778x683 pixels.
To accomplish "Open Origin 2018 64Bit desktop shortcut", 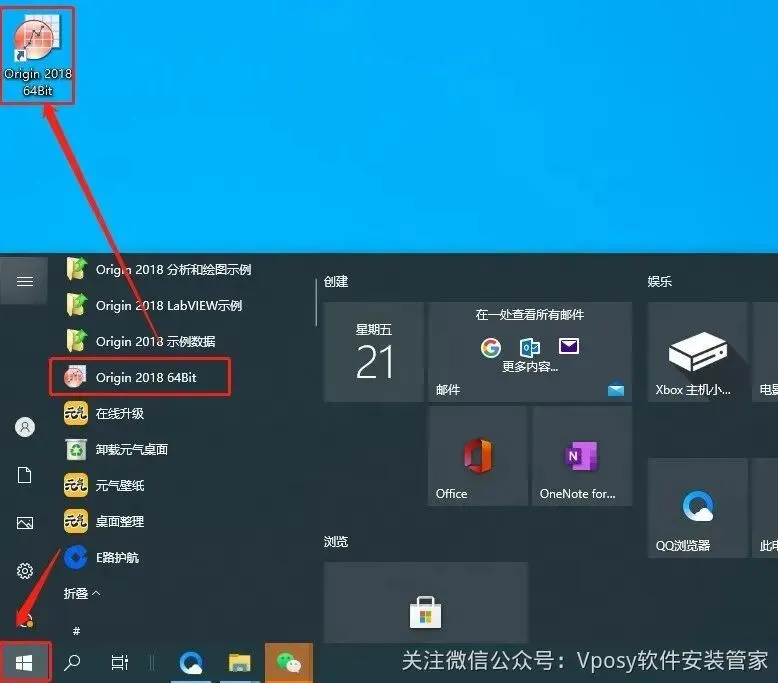I will [x=38, y=55].
